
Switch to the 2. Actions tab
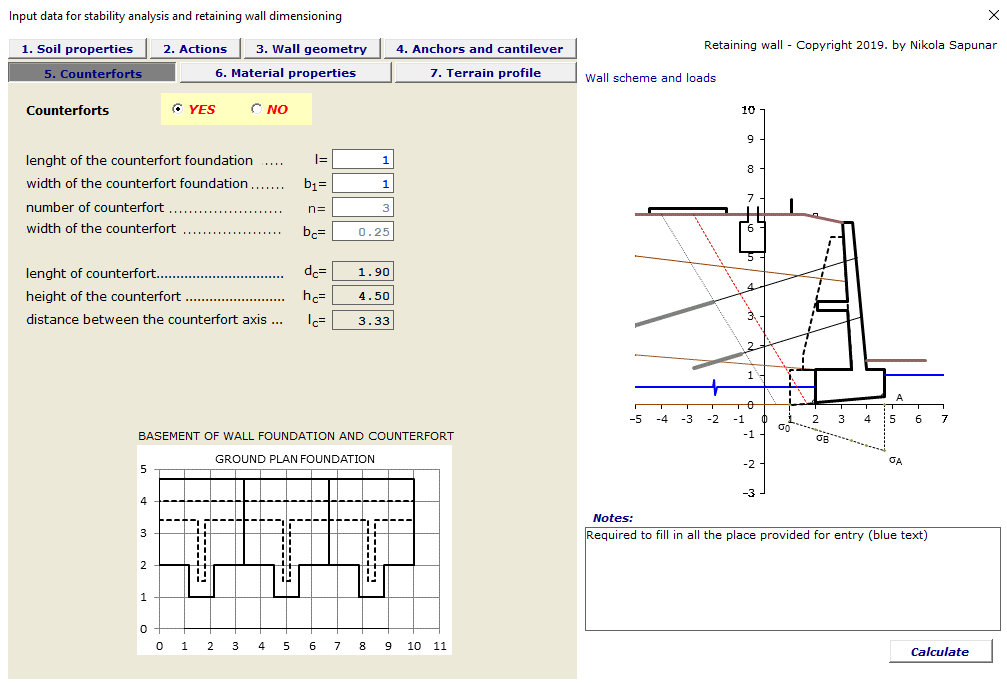[195, 49]
